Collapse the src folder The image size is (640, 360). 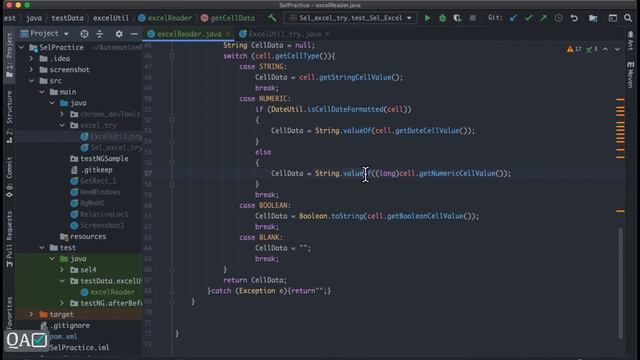click(x=31, y=81)
